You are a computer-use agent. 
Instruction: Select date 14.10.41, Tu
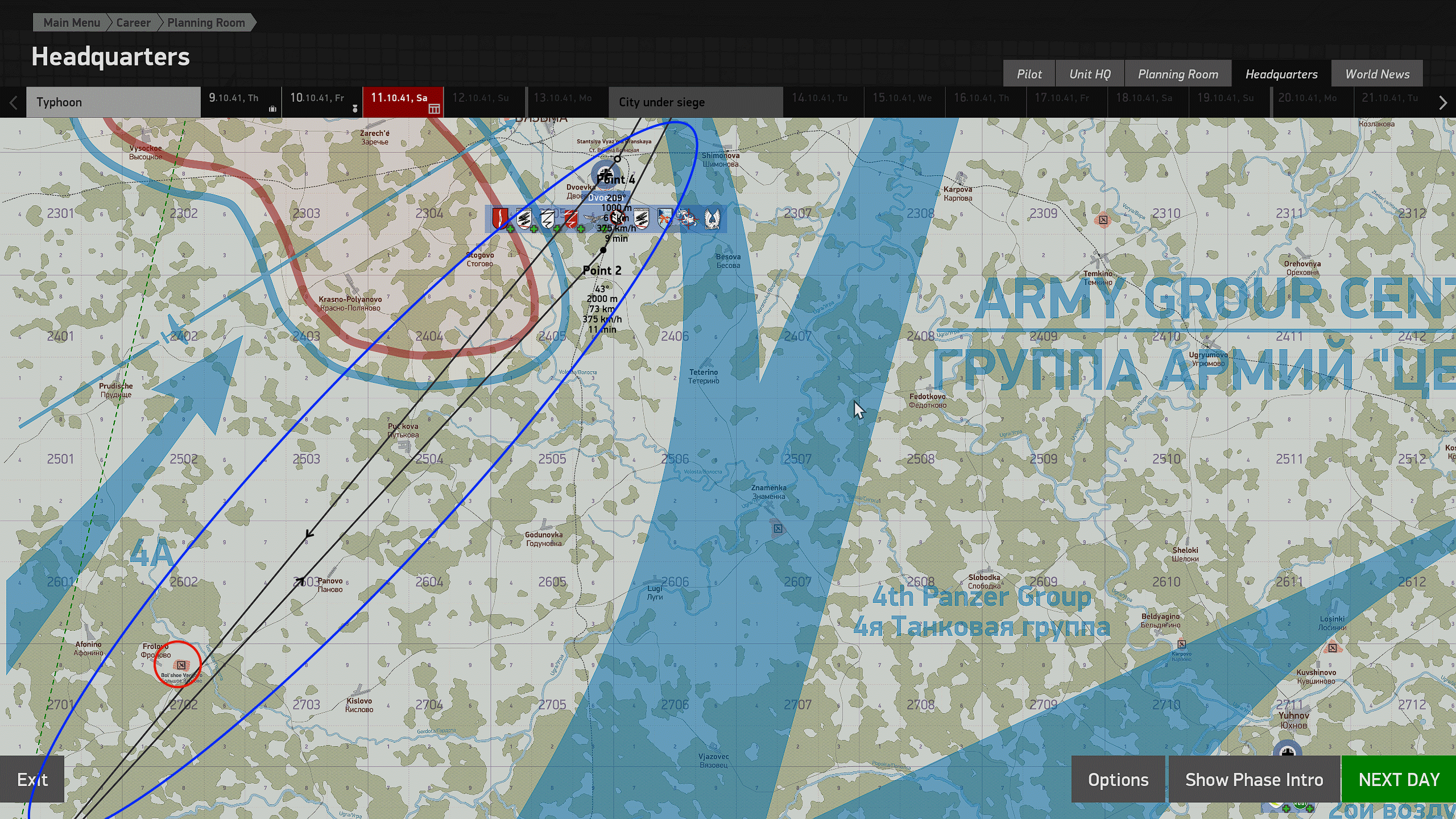pos(824,102)
